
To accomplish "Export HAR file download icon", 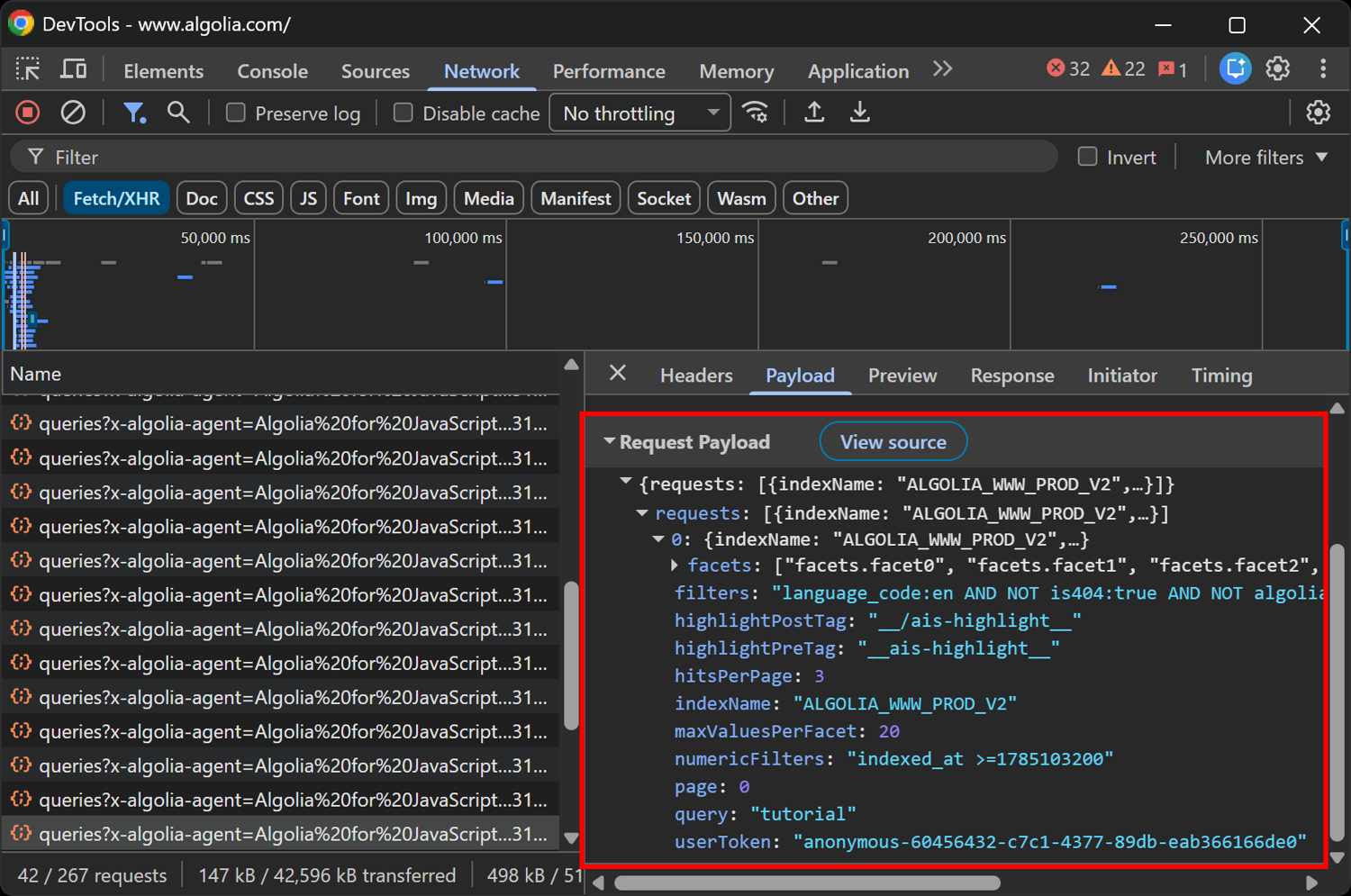I will [x=860, y=113].
